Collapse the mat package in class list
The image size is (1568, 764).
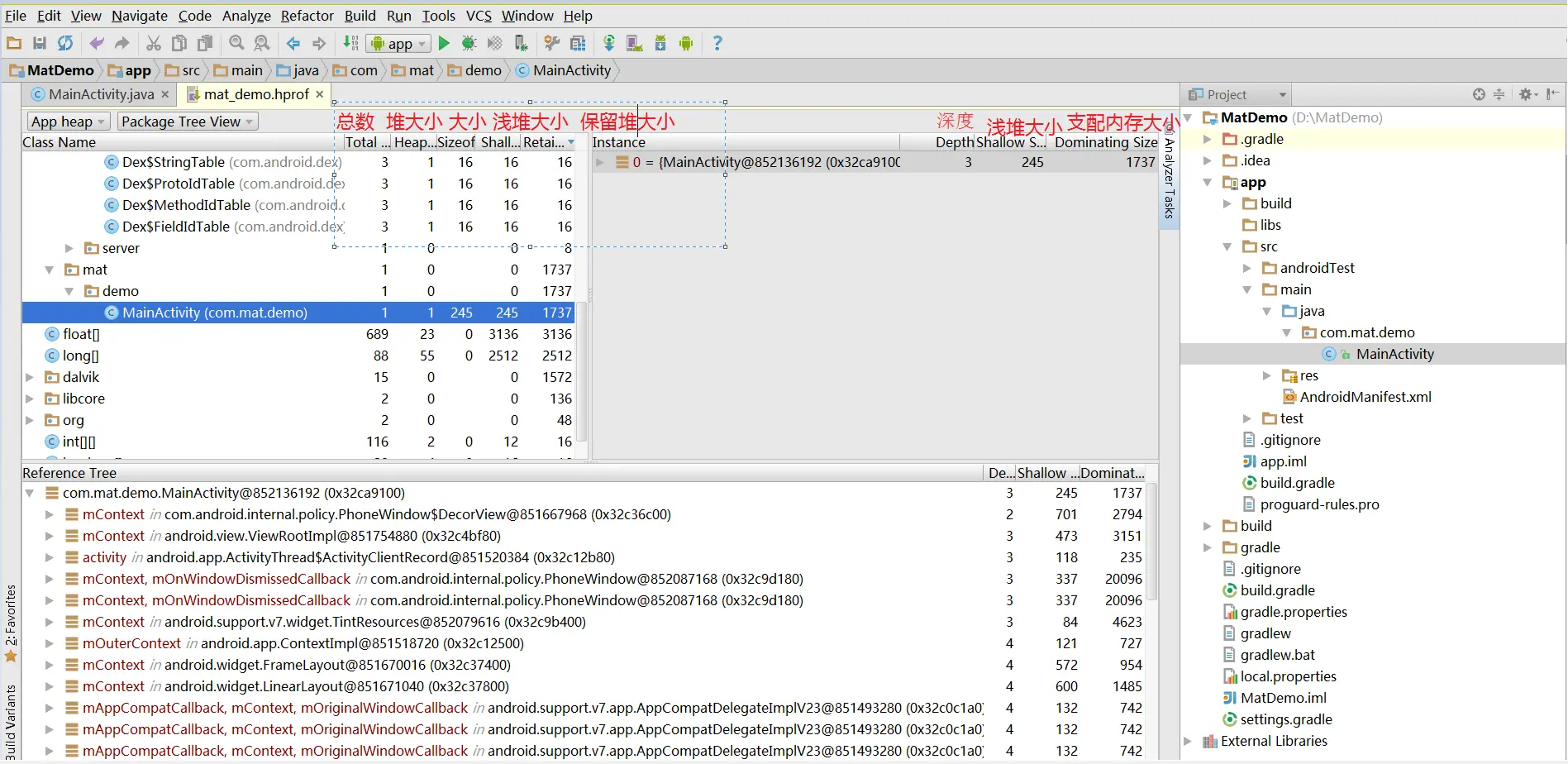[x=50, y=270]
